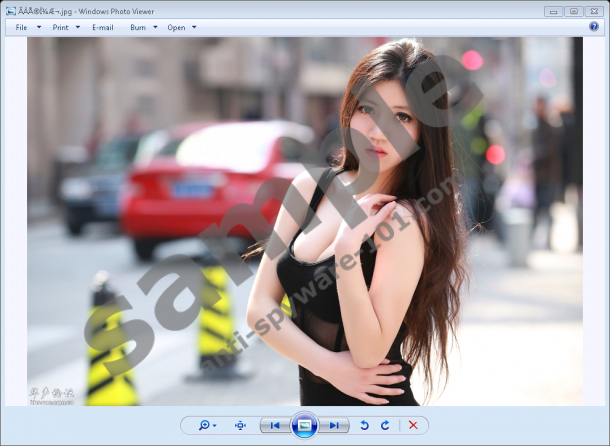Click the E-mail button
This screenshot has width=610, height=446.
click(x=103, y=27)
